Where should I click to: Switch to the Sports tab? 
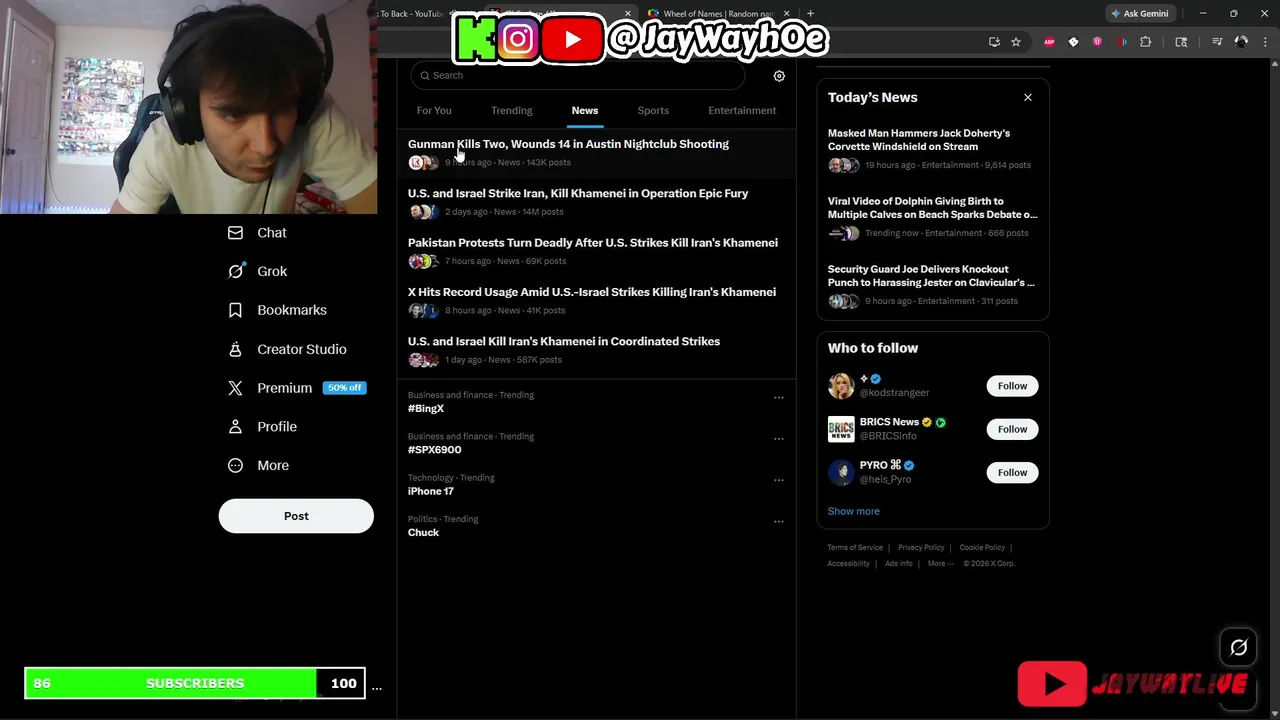click(653, 111)
